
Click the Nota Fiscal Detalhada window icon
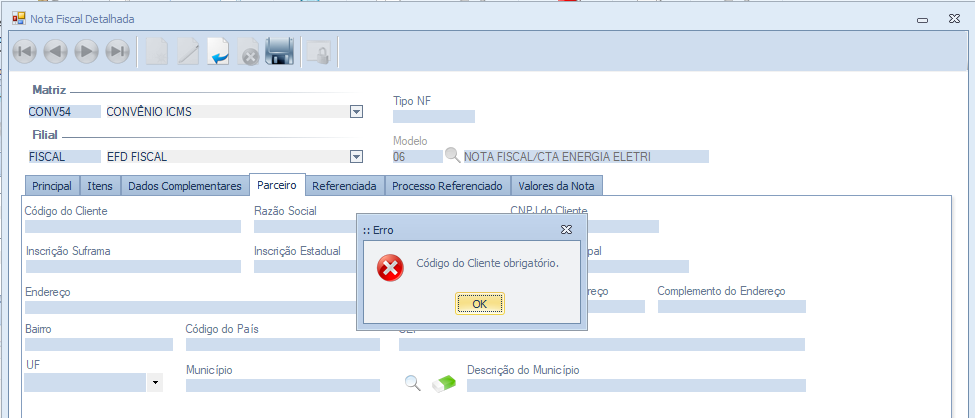coord(19,18)
